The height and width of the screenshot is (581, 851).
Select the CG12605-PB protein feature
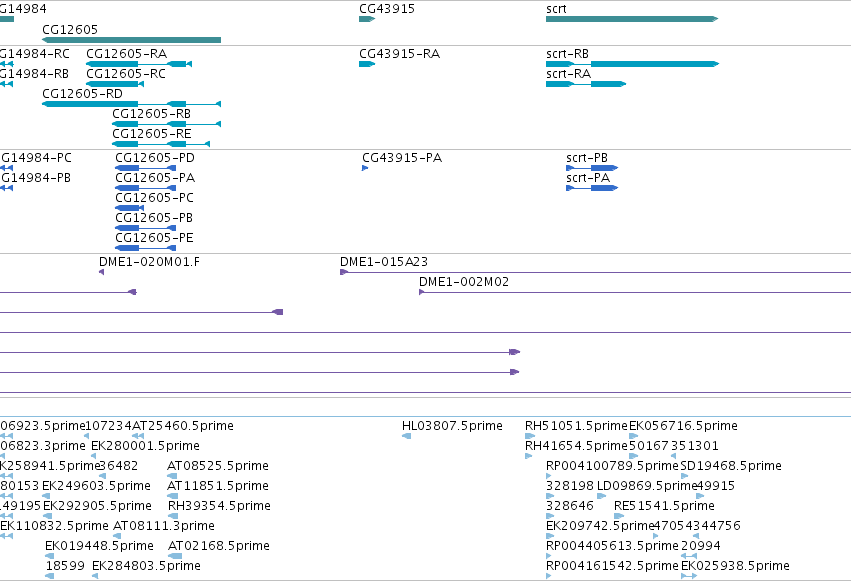click(x=145, y=228)
